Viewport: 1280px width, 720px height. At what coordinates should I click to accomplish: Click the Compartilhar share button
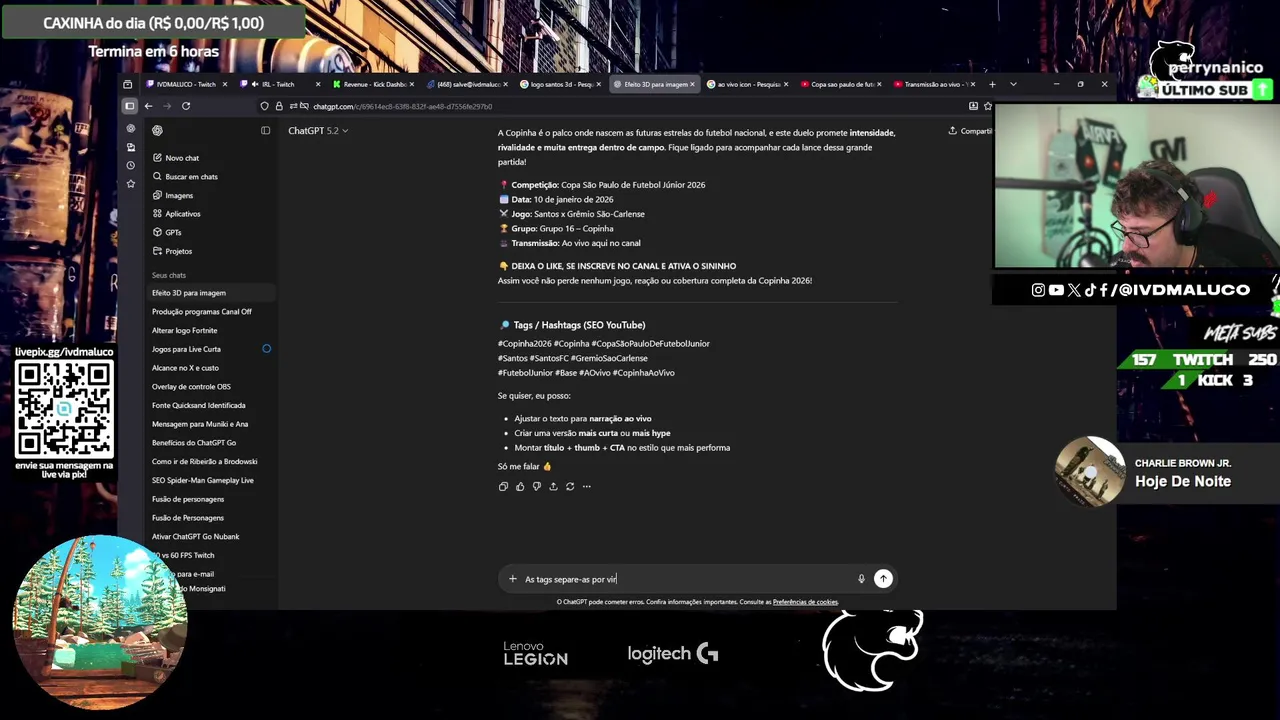tap(970, 131)
